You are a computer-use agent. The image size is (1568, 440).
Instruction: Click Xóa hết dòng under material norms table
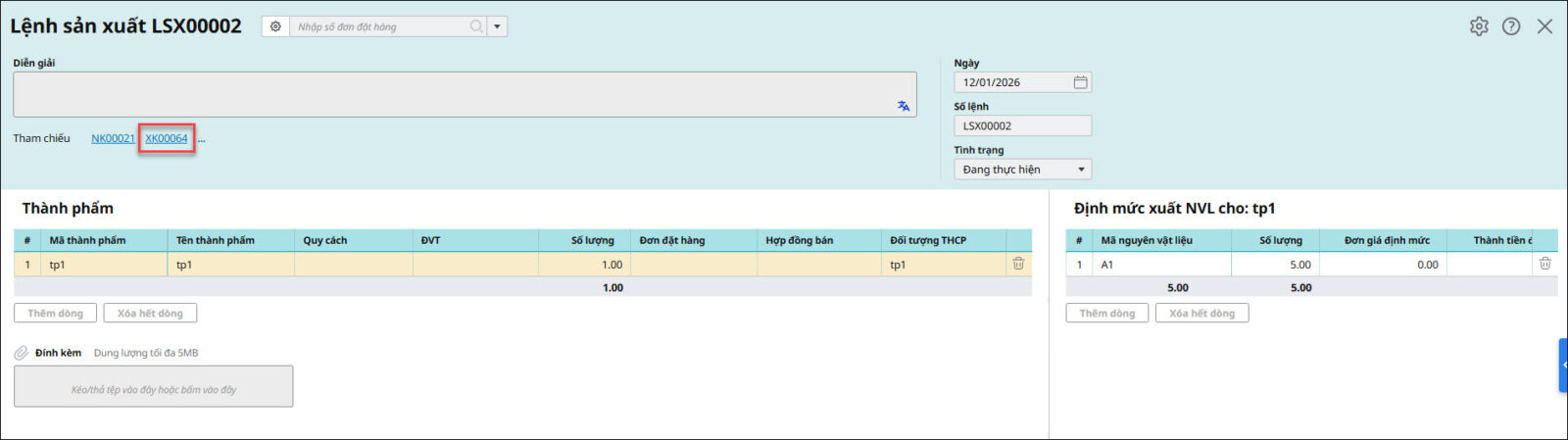1201,314
